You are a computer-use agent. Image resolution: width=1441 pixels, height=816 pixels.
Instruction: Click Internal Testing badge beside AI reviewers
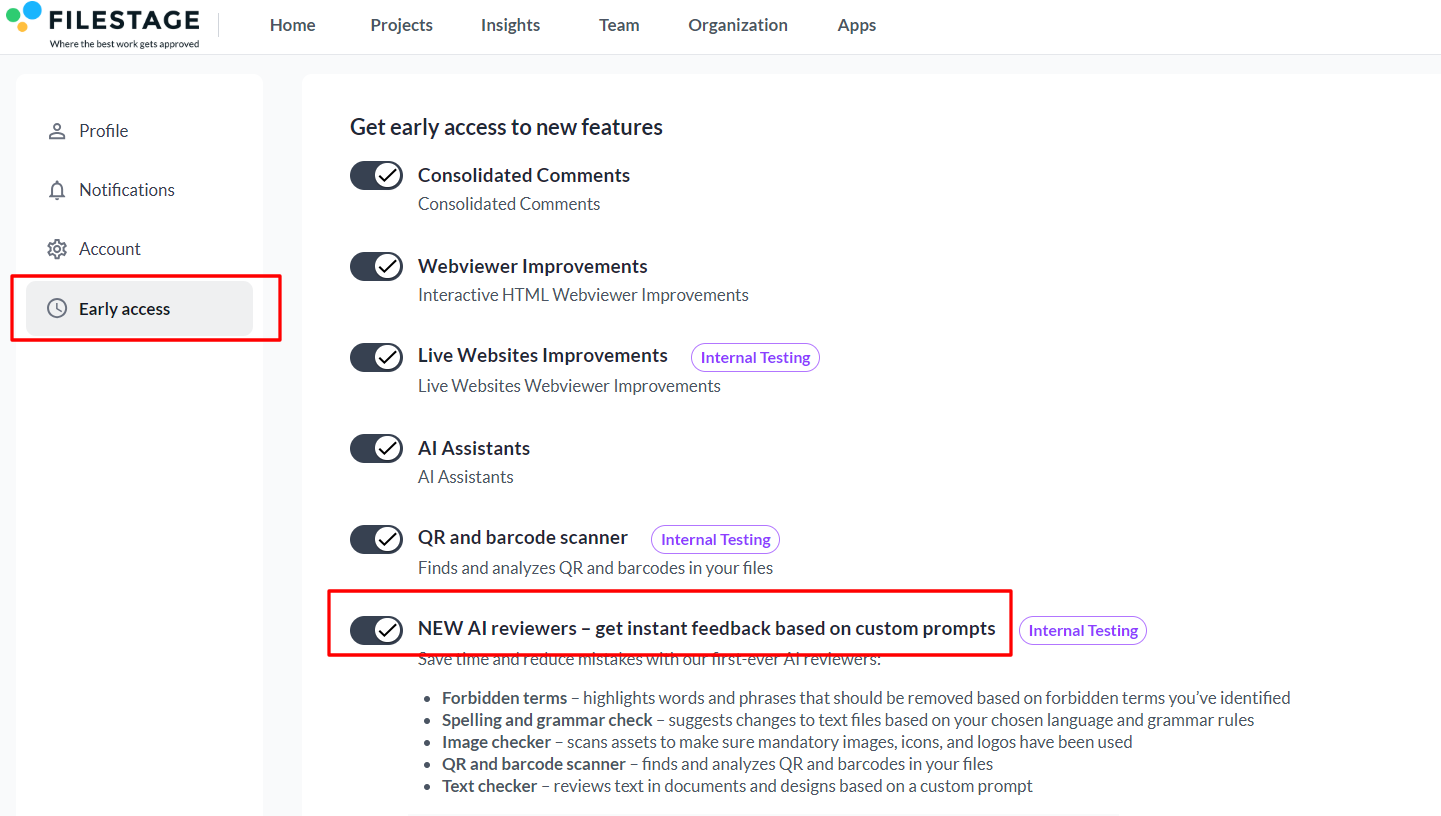point(1083,631)
